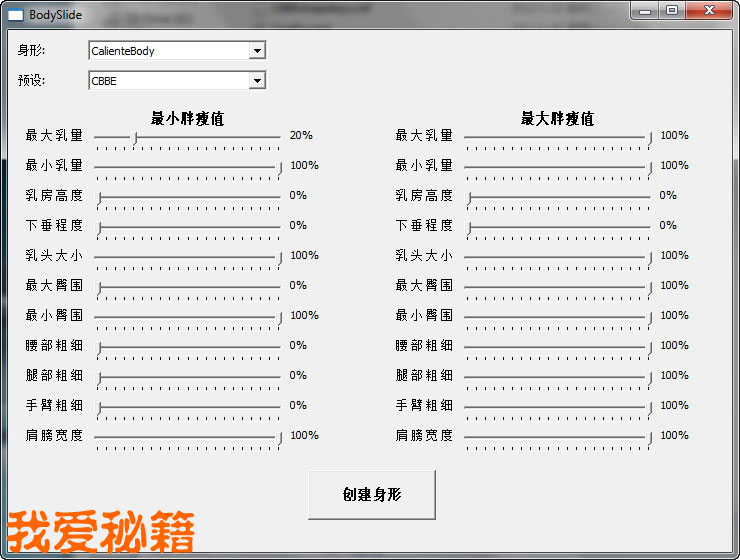
Task: Click the CalienteBody combo box text field
Action: tap(167, 51)
